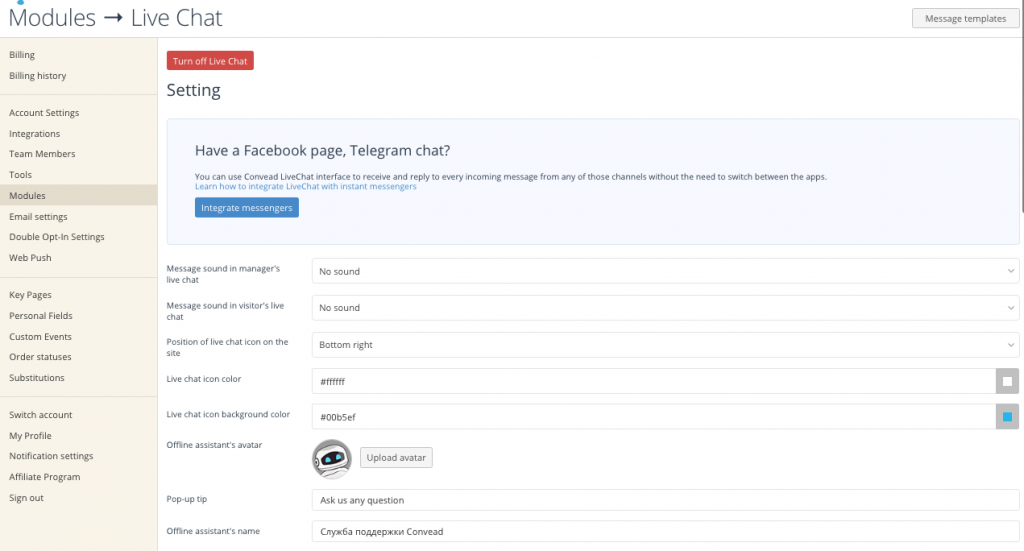The image size is (1024, 551).
Task: Open the white icon color picker swatch
Action: point(1007,381)
